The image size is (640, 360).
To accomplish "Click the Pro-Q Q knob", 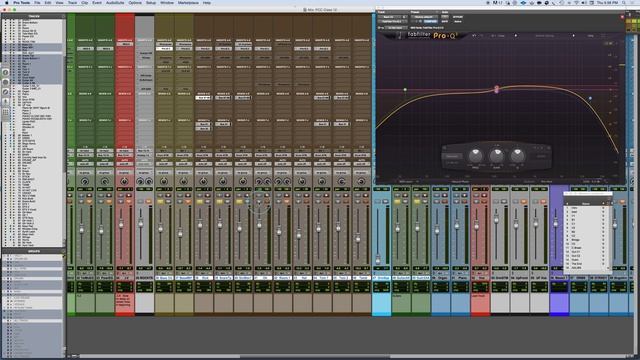I will 518,156.
